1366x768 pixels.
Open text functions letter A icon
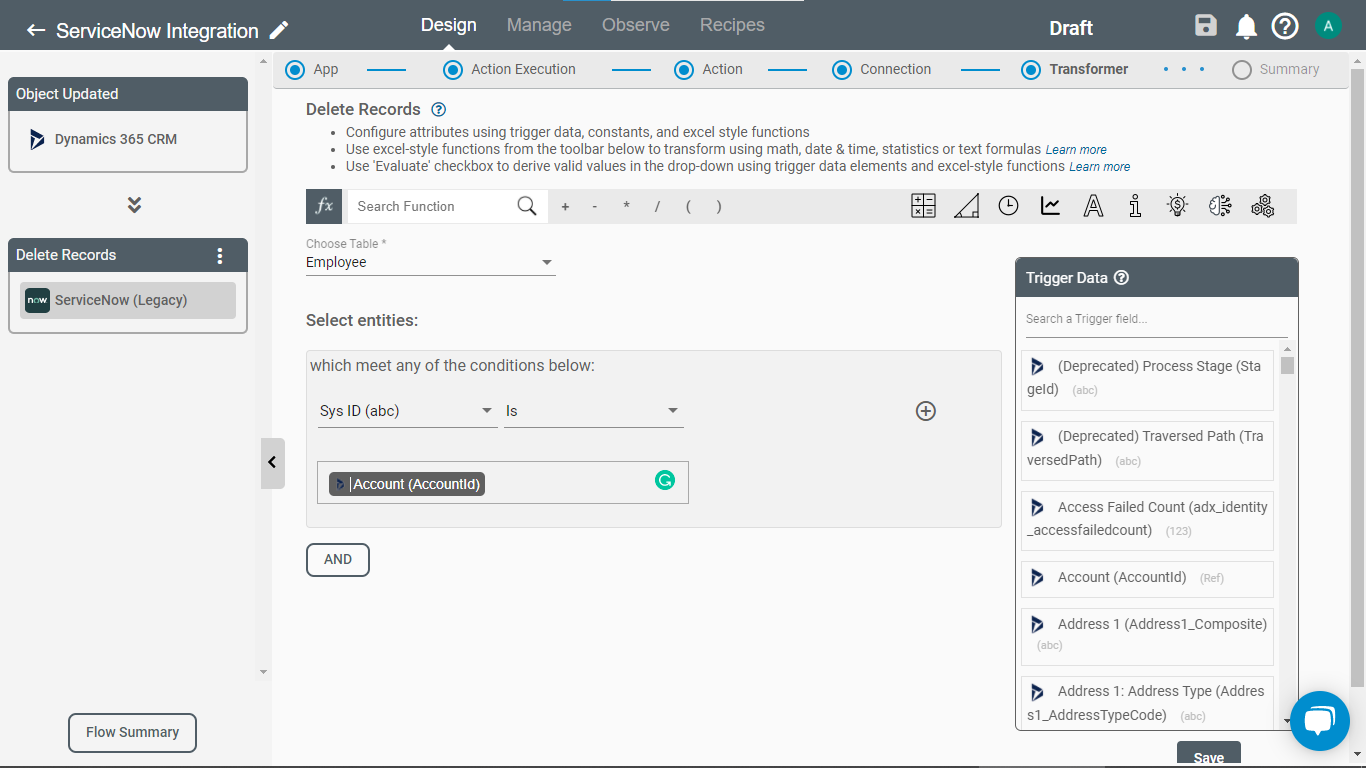[x=1094, y=206]
